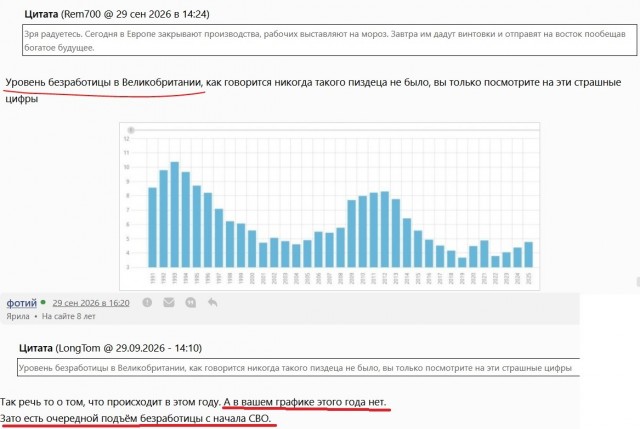Click the tallest bar in the chart

(x=175, y=214)
